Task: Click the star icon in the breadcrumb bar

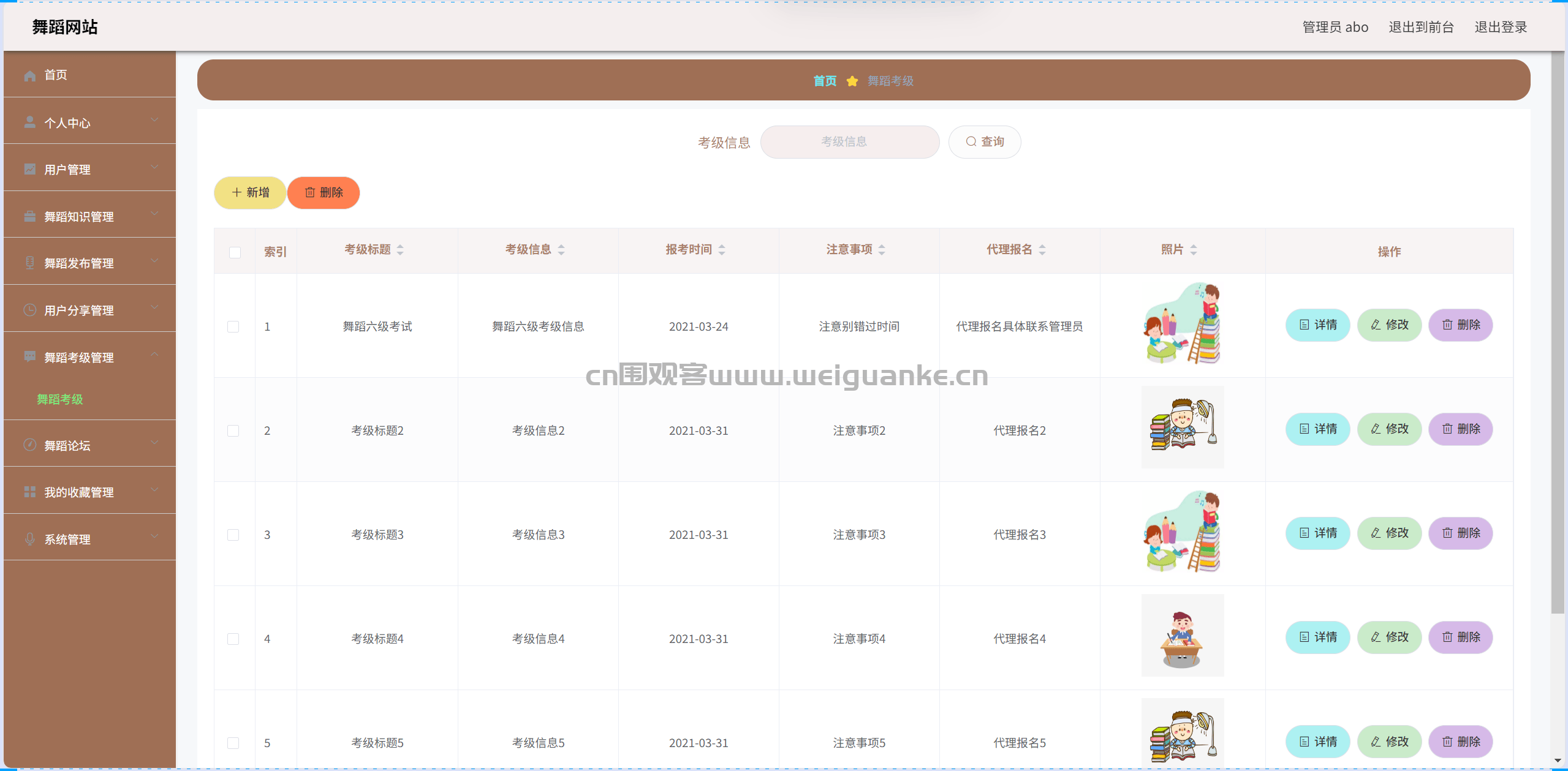Action: pyautogui.click(x=852, y=81)
